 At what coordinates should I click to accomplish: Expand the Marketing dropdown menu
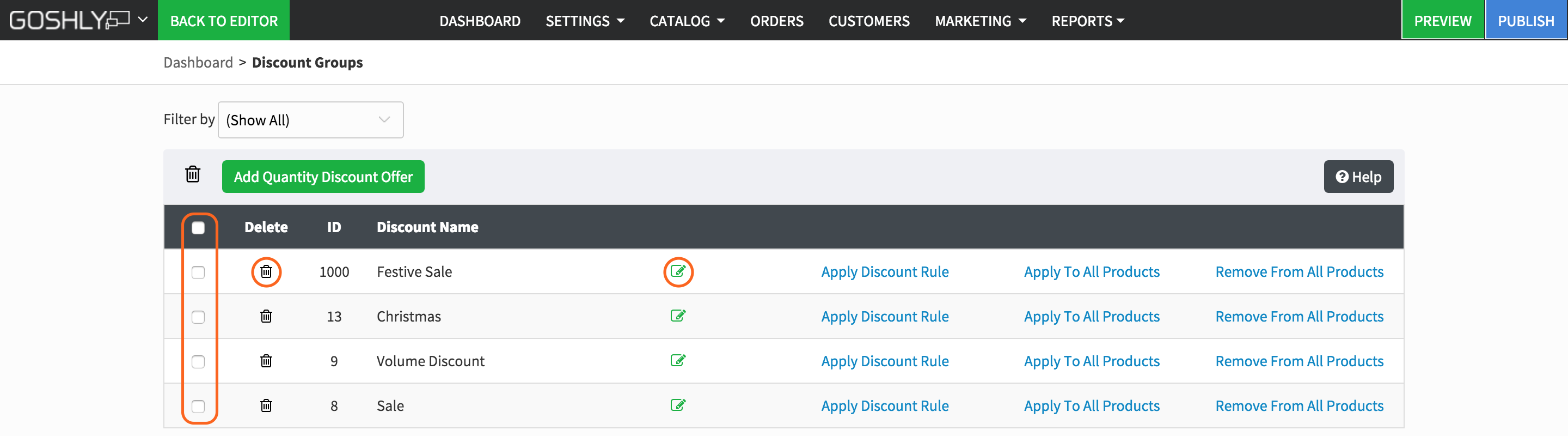(x=980, y=21)
